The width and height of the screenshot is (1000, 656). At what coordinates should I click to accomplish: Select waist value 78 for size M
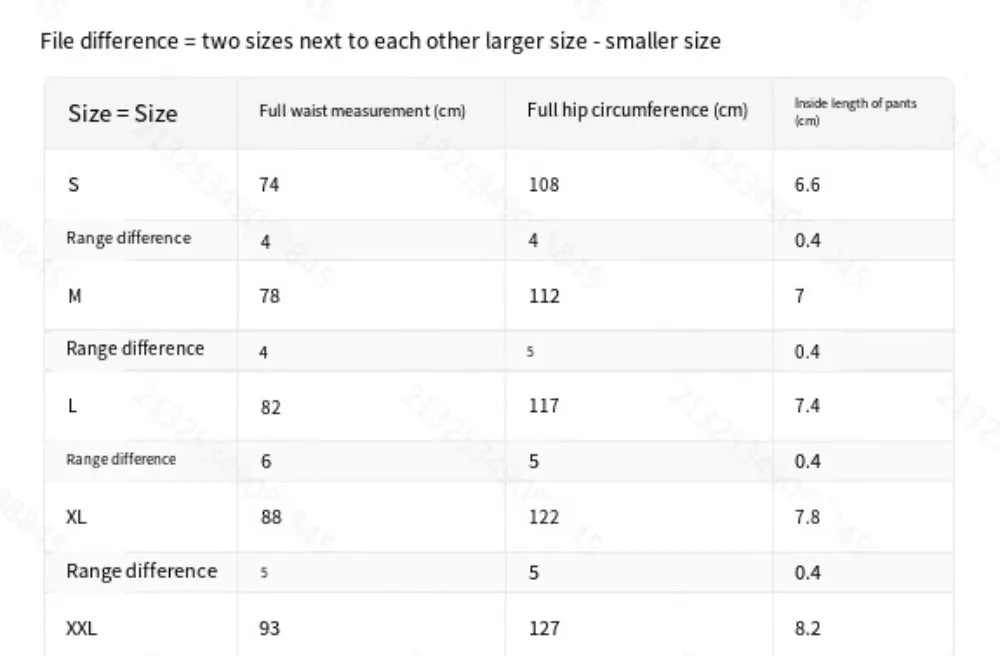click(x=270, y=296)
